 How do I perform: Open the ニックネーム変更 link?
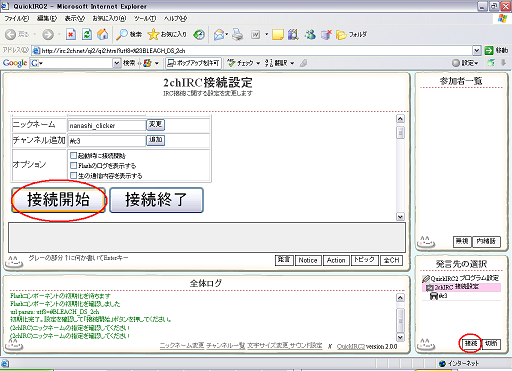pyautogui.click(x=182, y=346)
